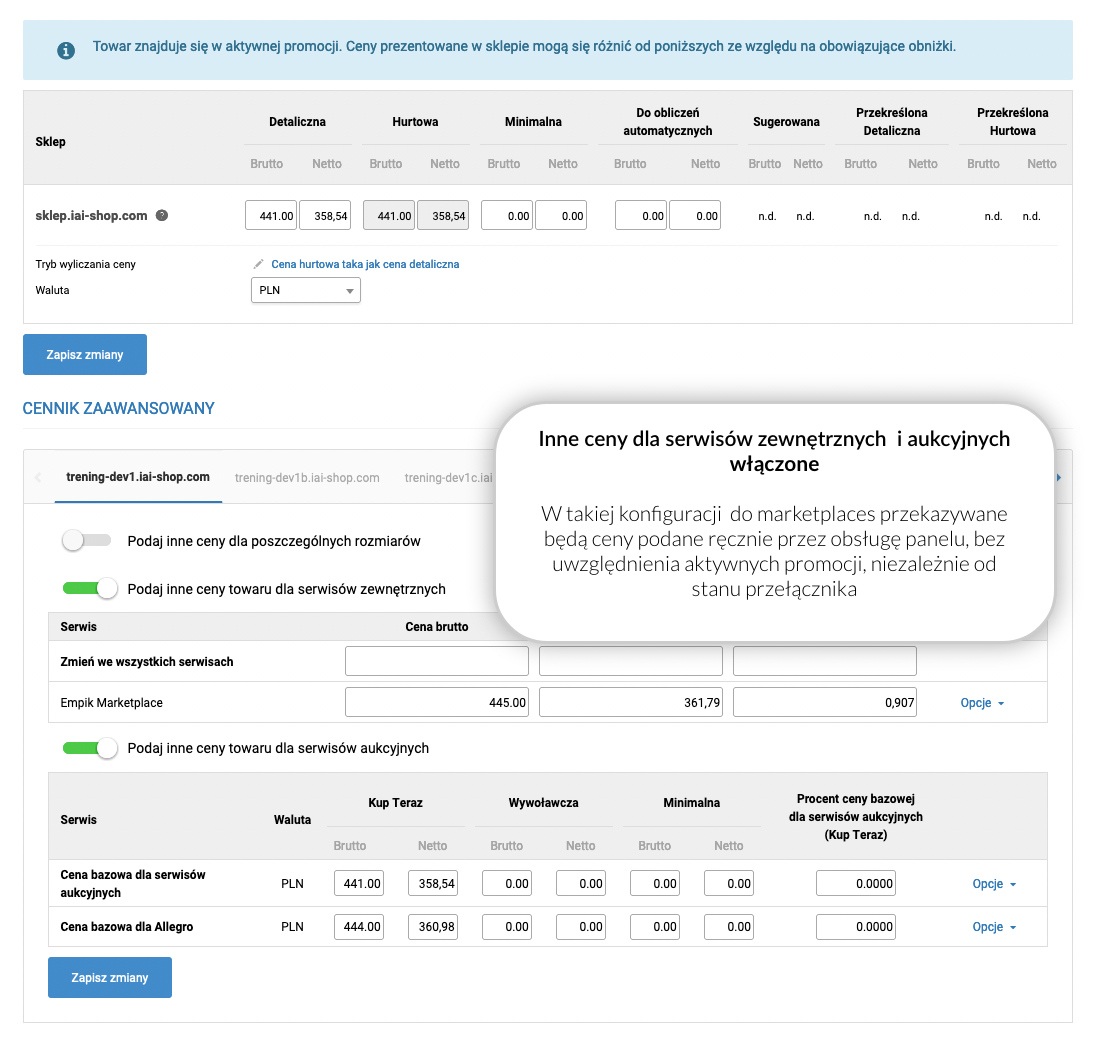Open the PLN currency dropdown
Viewport: 1097px width, 1038px height.
[x=305, y=290]
